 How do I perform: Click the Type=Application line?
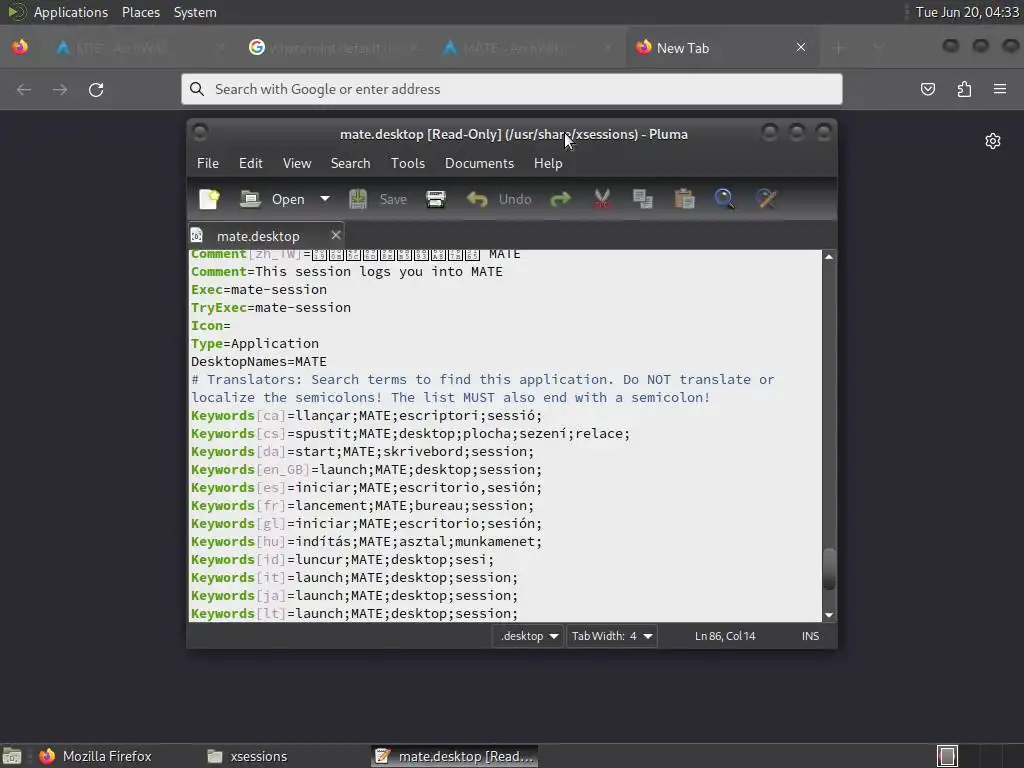(x=255, y=344)
